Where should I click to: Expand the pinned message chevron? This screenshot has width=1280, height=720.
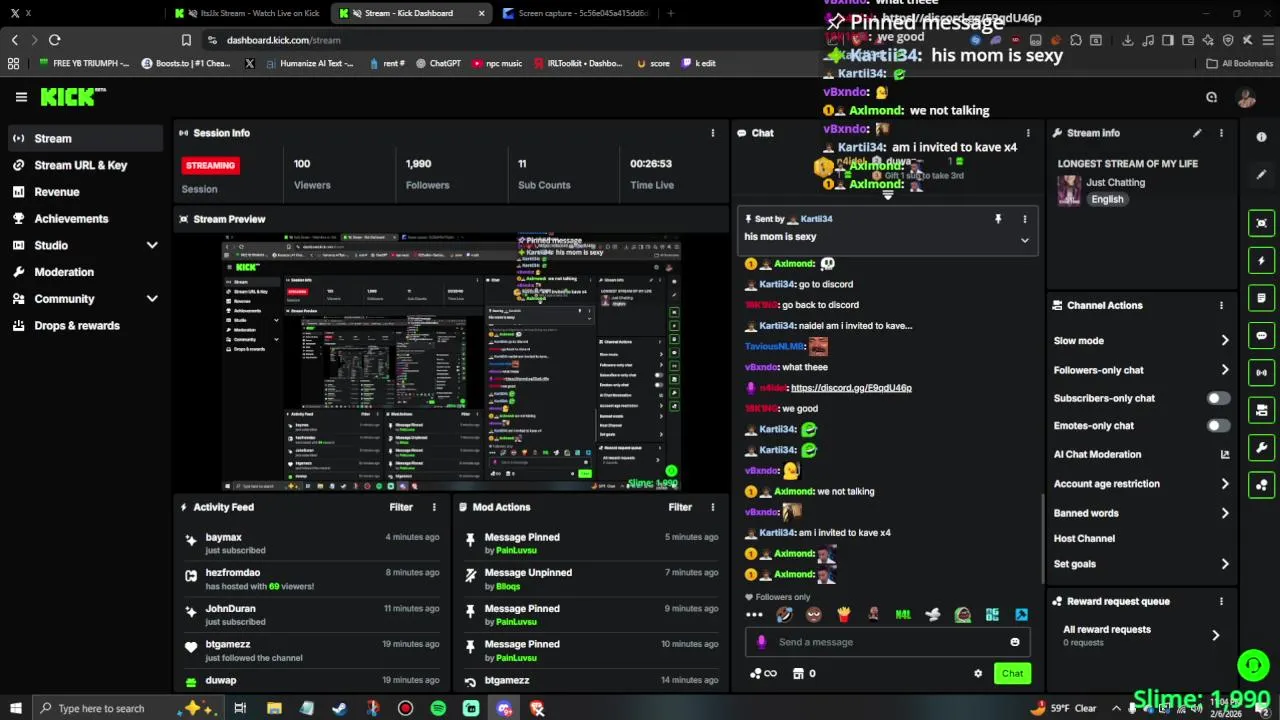pos(1024,241)
